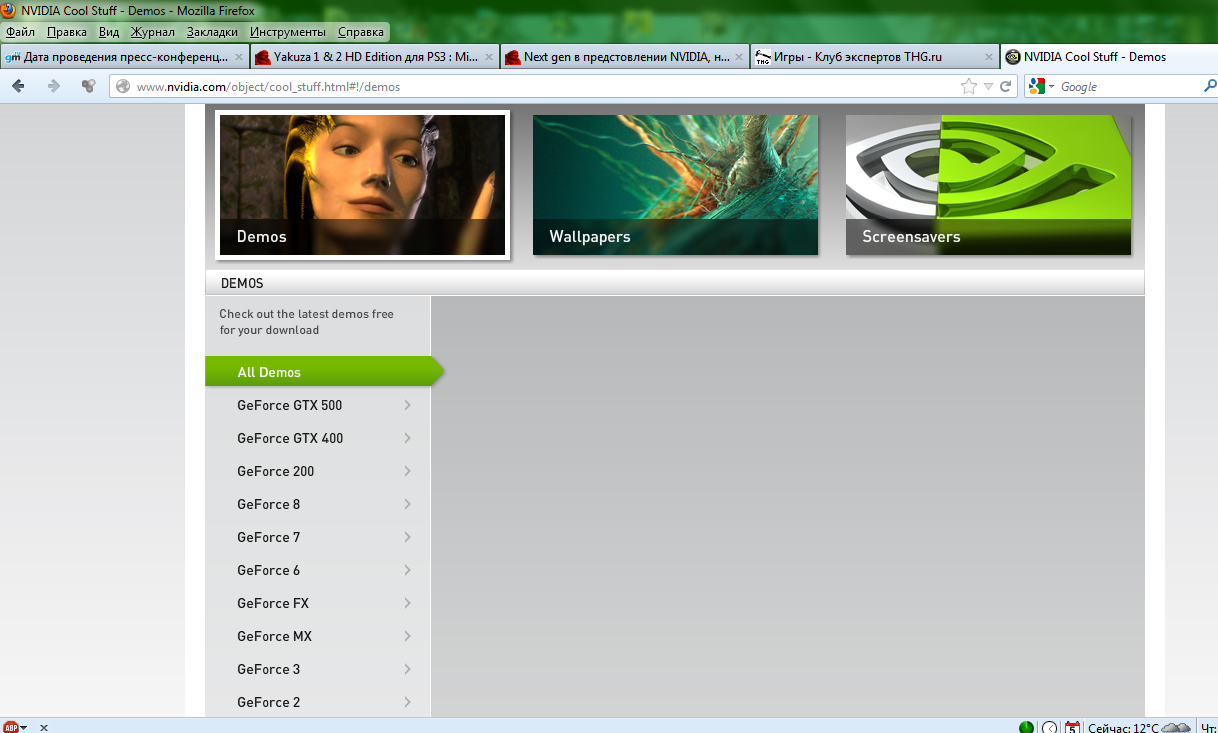Expand the GeForce 8 chevron
Screen dimensions: 1218x733
click(408, 504)
